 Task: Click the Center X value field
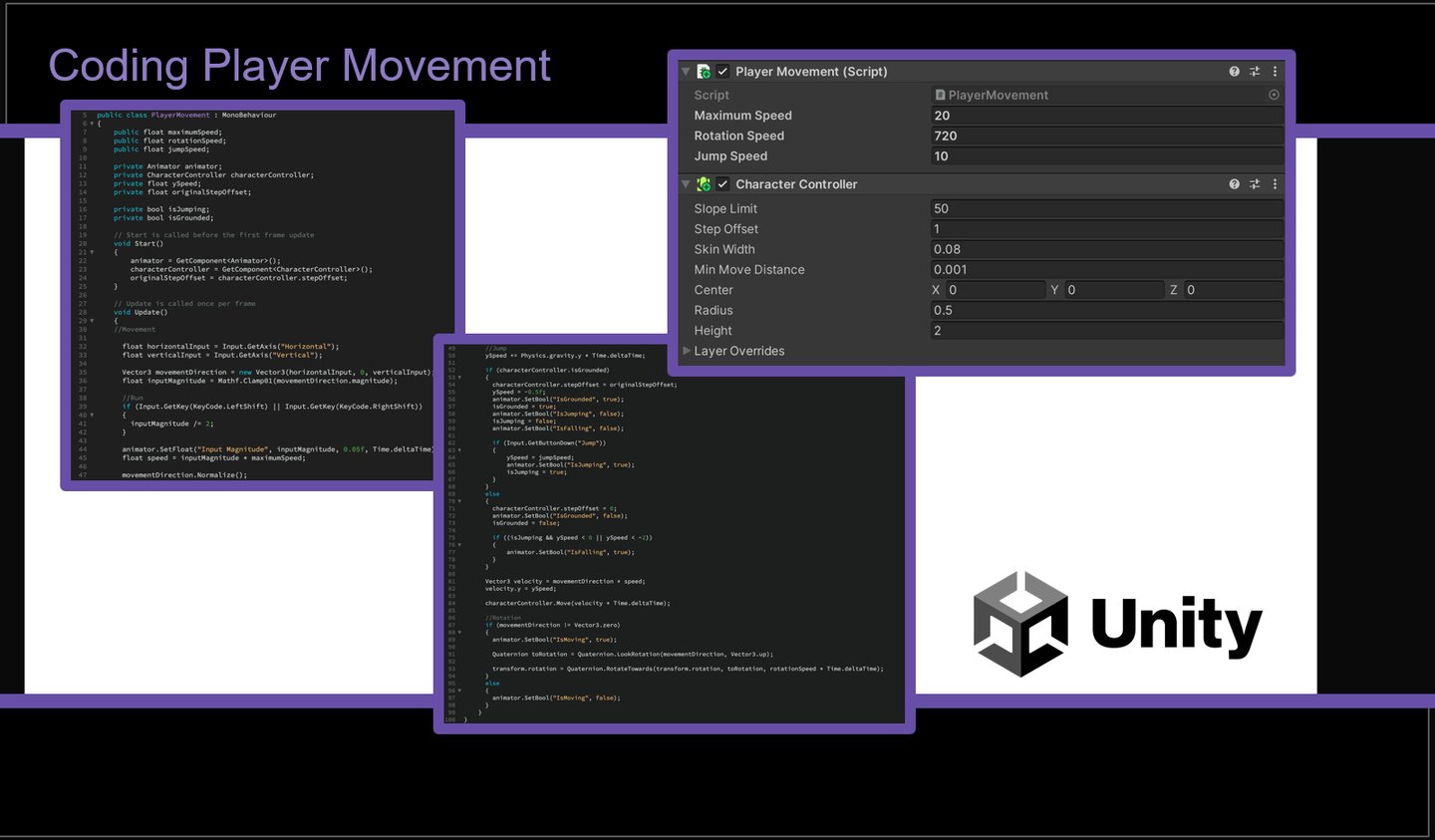pyautogui.click(x=995, y=290)
